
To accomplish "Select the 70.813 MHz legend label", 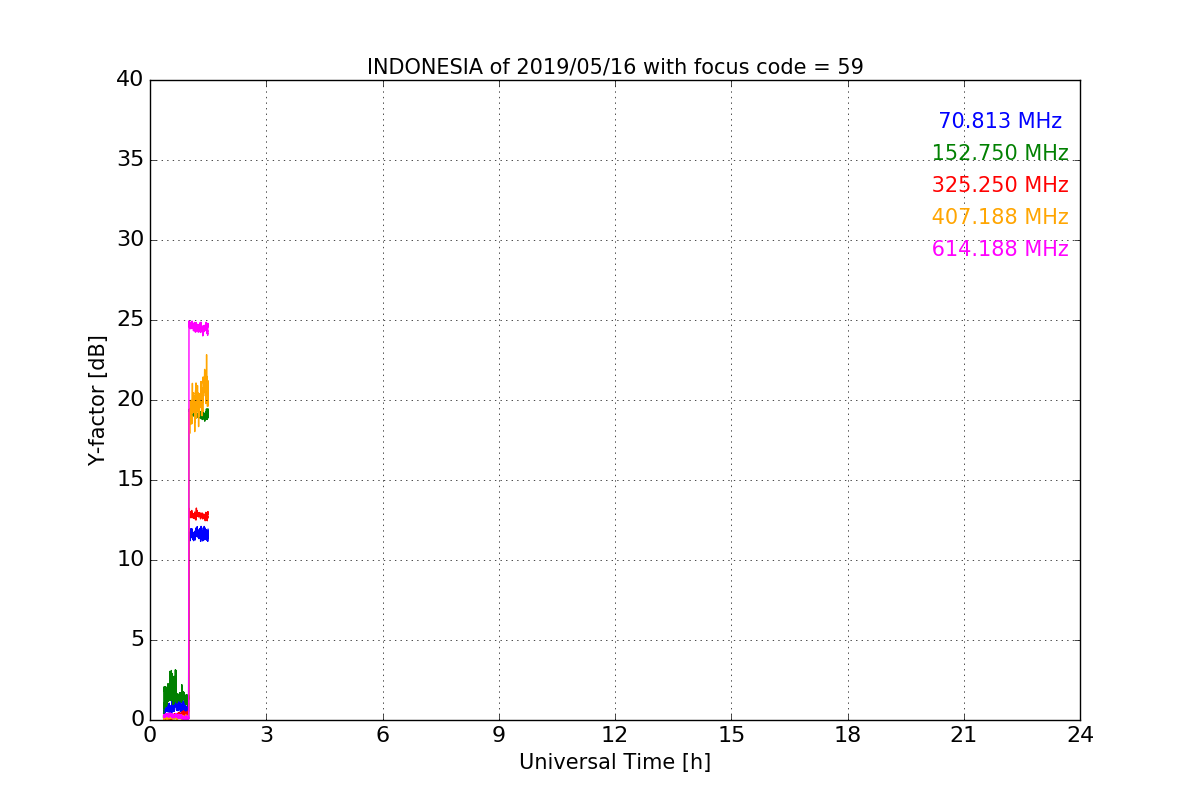I will coord(1000,121).
